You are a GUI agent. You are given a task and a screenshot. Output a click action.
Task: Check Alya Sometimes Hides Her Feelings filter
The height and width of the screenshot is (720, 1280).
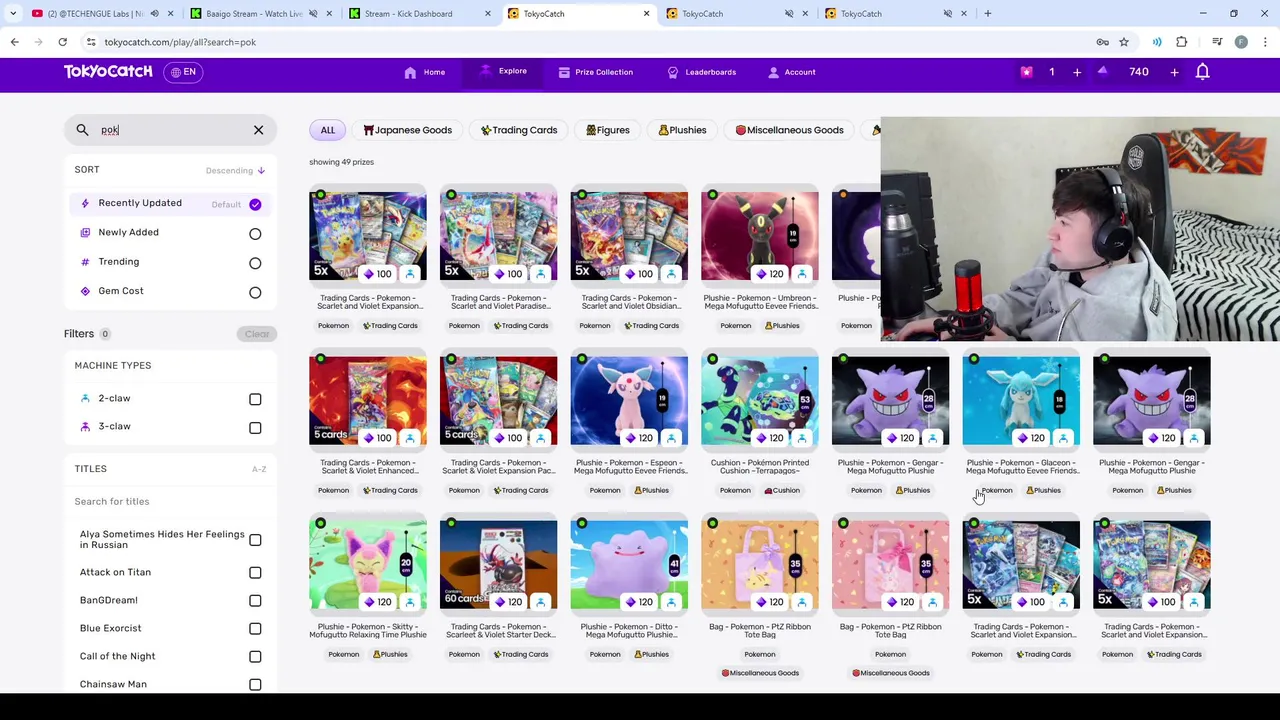255,540
